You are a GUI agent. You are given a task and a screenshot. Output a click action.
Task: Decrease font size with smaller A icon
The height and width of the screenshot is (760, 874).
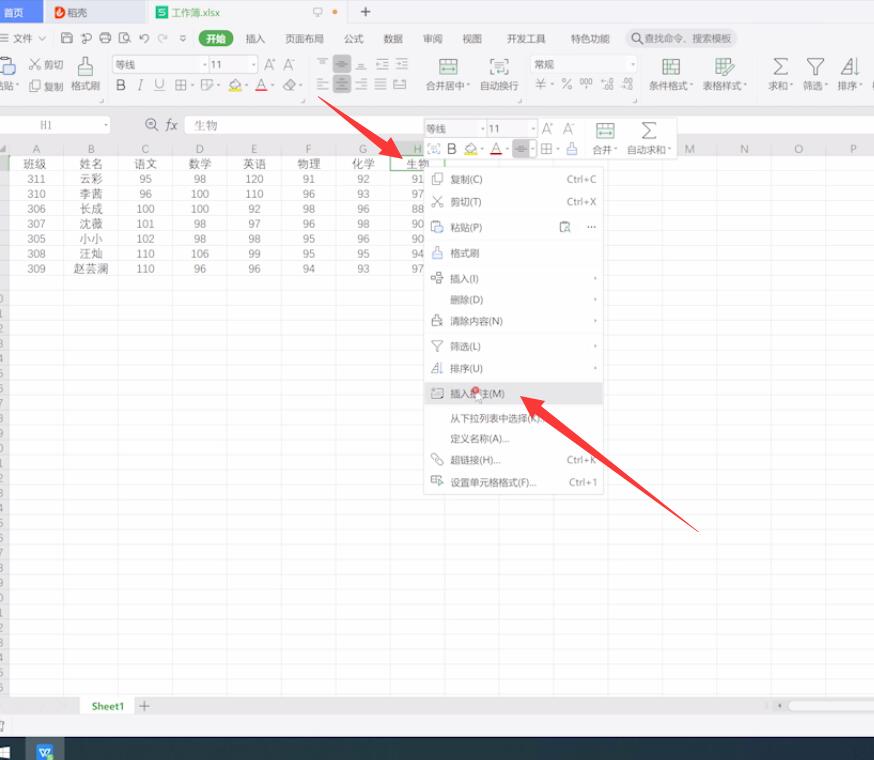pyautogui.click(x=289, y=65)
